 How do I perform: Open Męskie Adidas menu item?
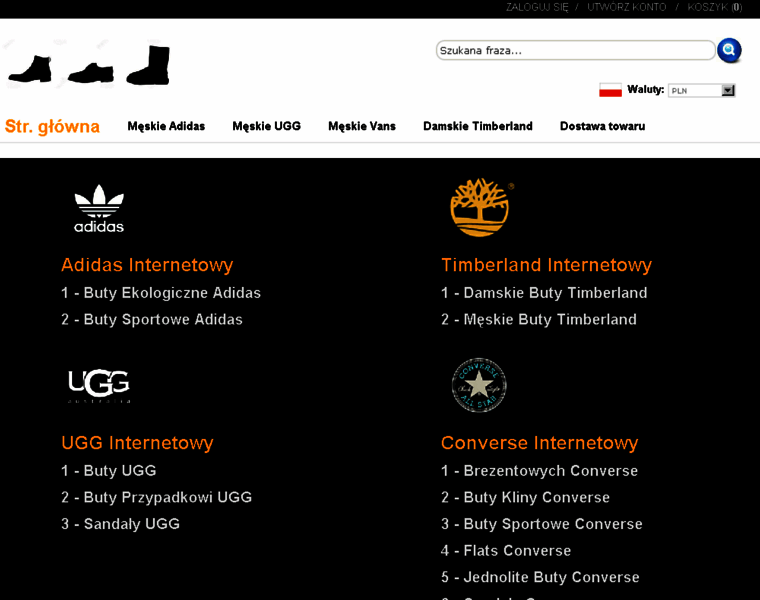[166, 126]
